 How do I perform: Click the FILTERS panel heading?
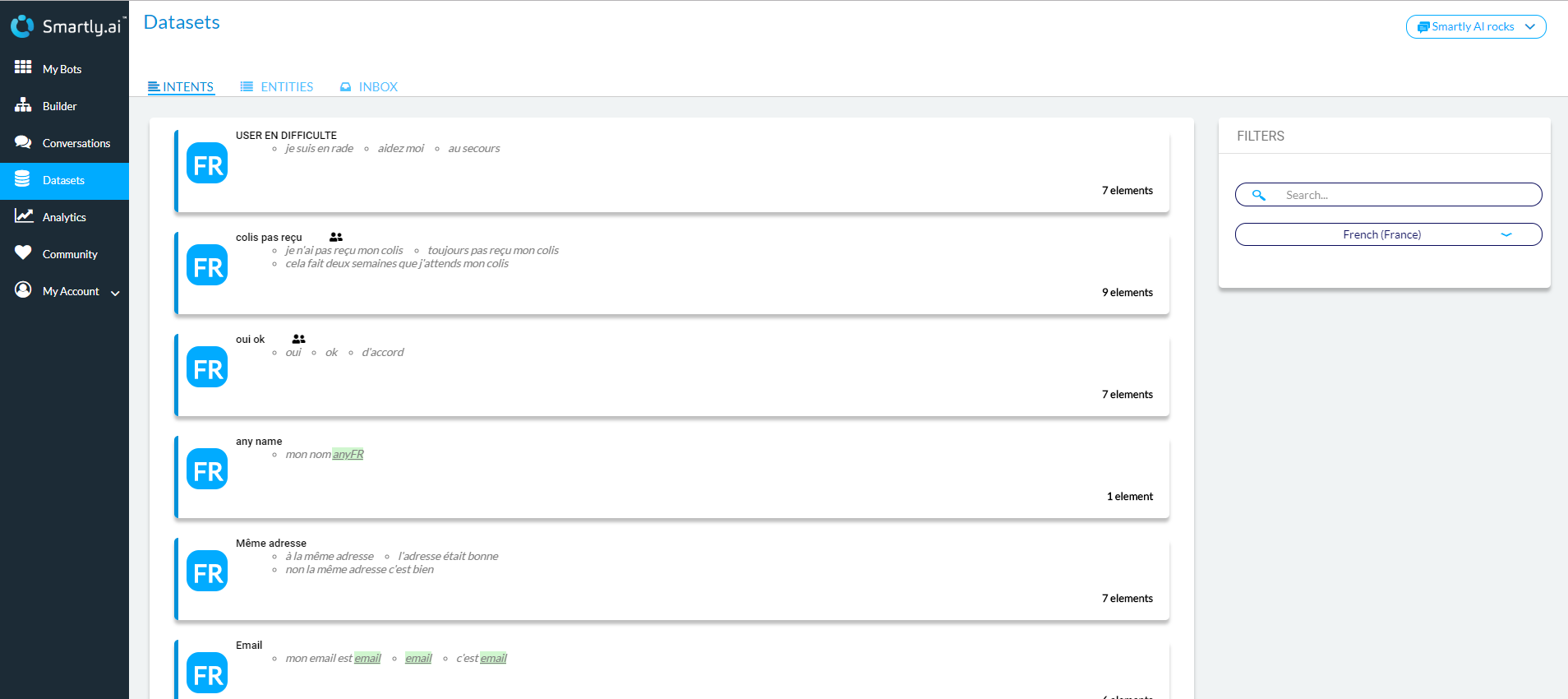click(x=1261, y=136)
